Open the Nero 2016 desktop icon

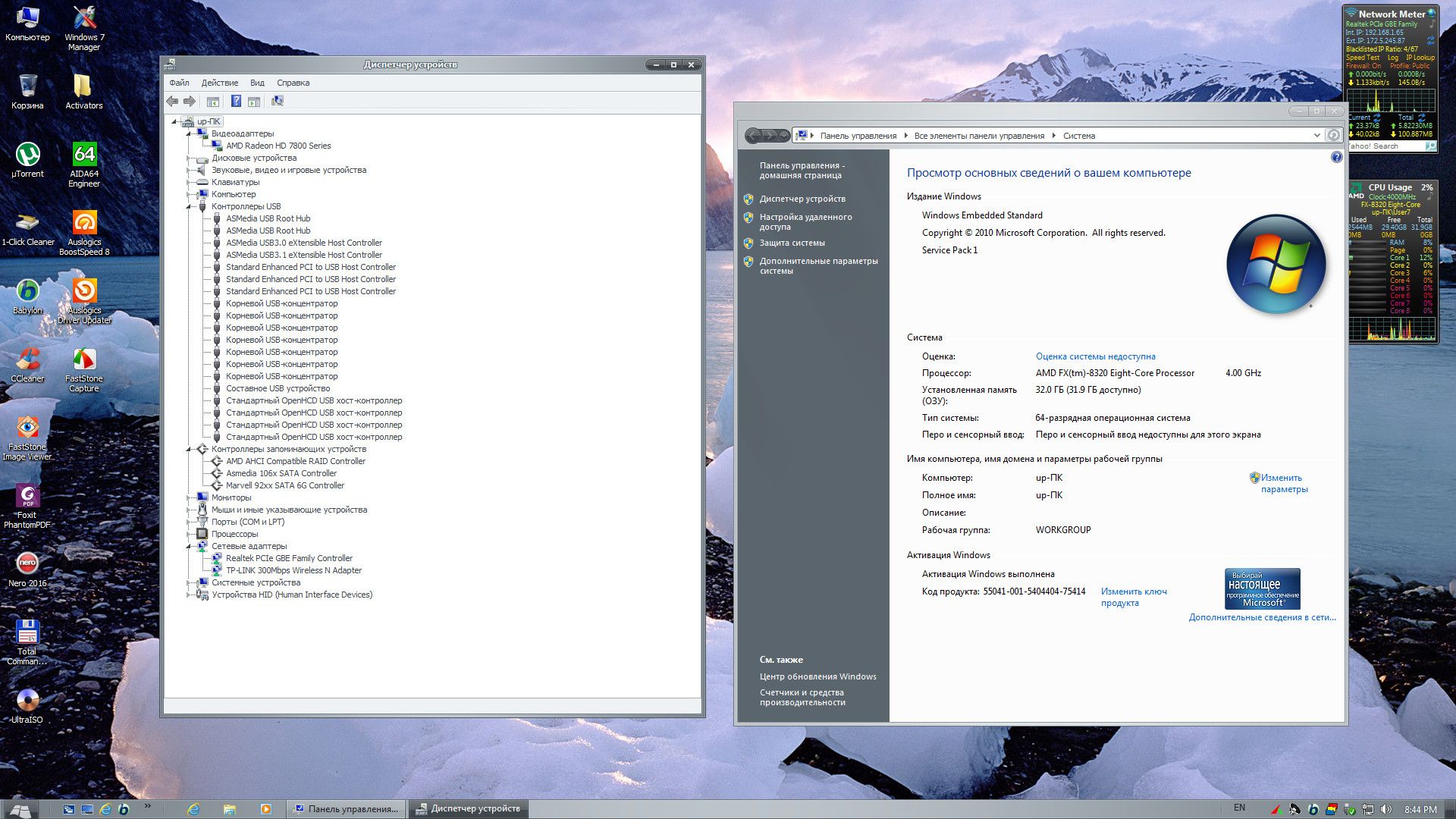coord(27,570)
